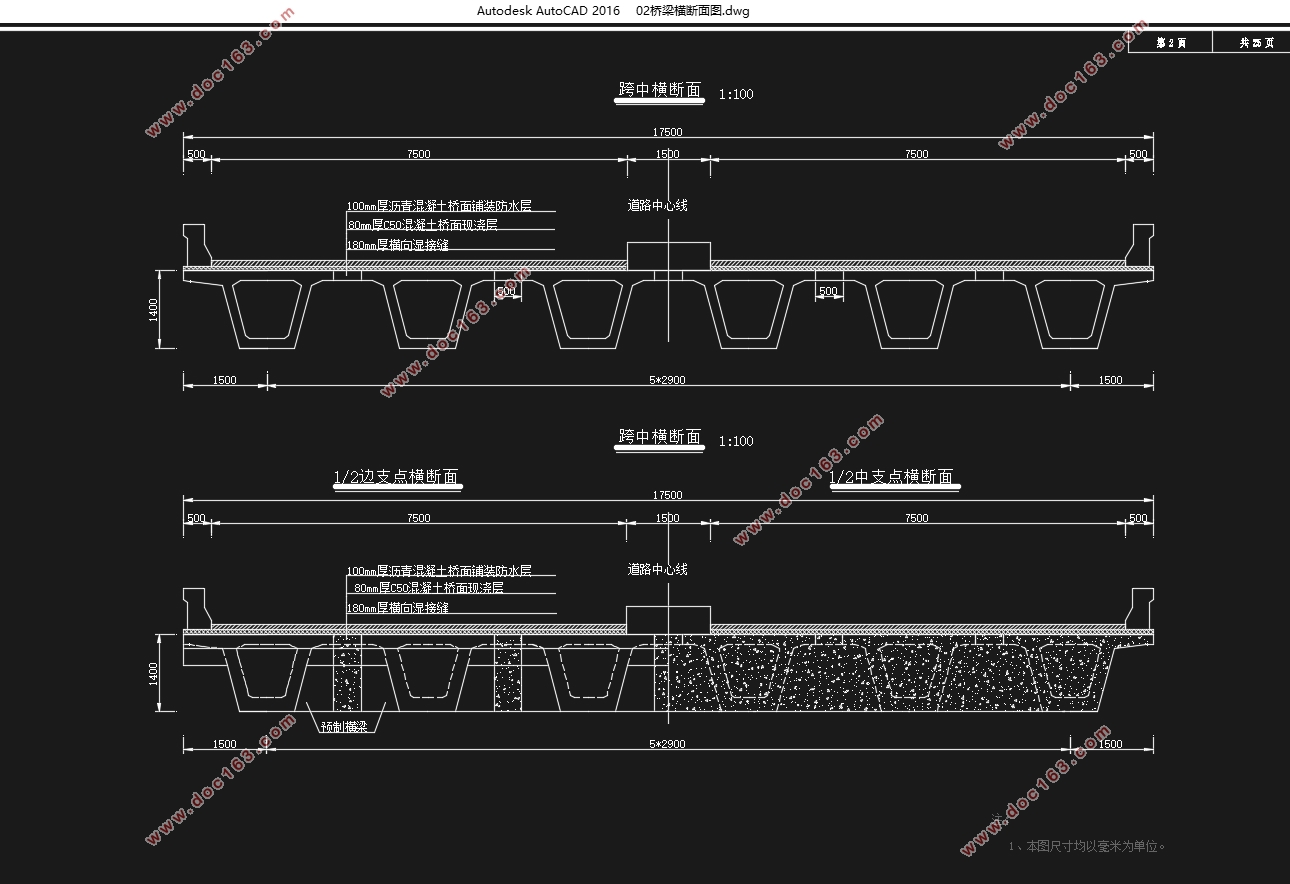This screenshot has height=884, width=1290.
Task: Click the note 本图尺寸均以毫米为单位
Action: coord(1096,846)
